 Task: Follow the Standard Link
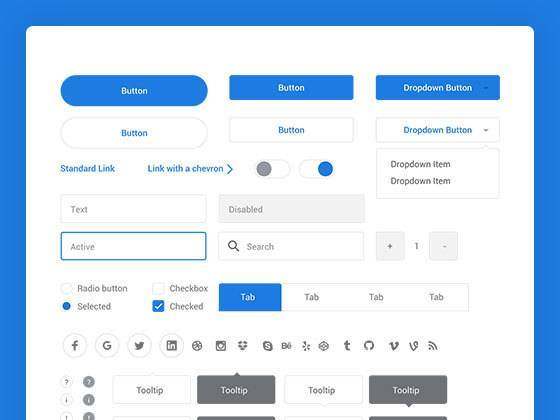coord(88,169)
